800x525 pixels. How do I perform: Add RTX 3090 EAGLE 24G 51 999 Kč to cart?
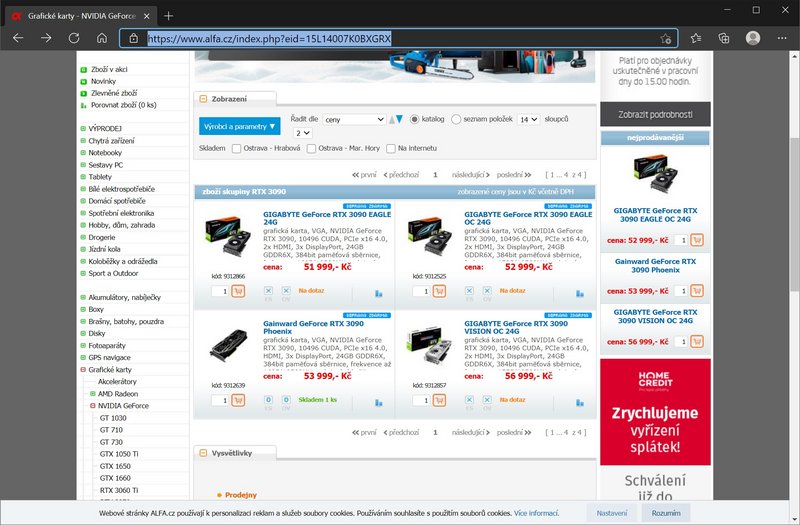click(x=238, y=291)
